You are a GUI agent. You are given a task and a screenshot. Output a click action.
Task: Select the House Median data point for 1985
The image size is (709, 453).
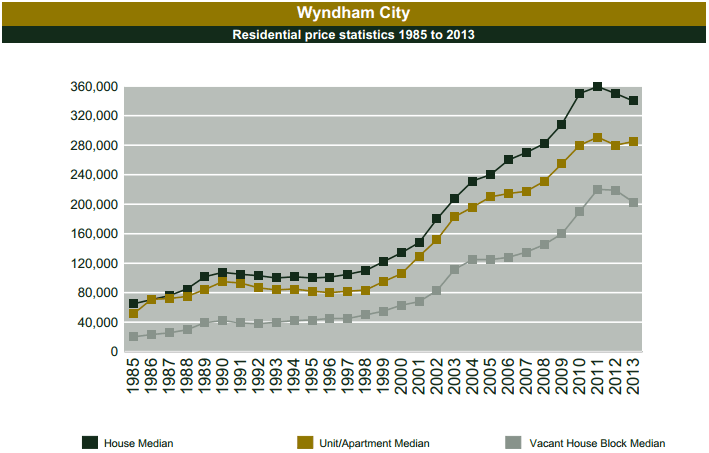[x=133, y=303]
